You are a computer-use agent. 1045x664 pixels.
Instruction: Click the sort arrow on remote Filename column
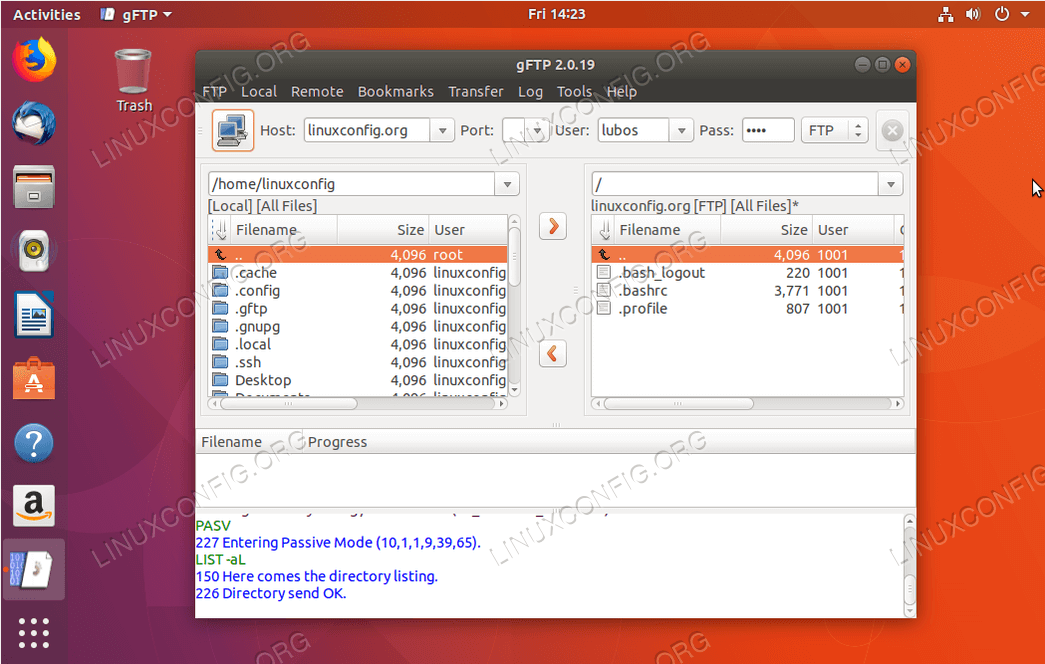point(604,229)
